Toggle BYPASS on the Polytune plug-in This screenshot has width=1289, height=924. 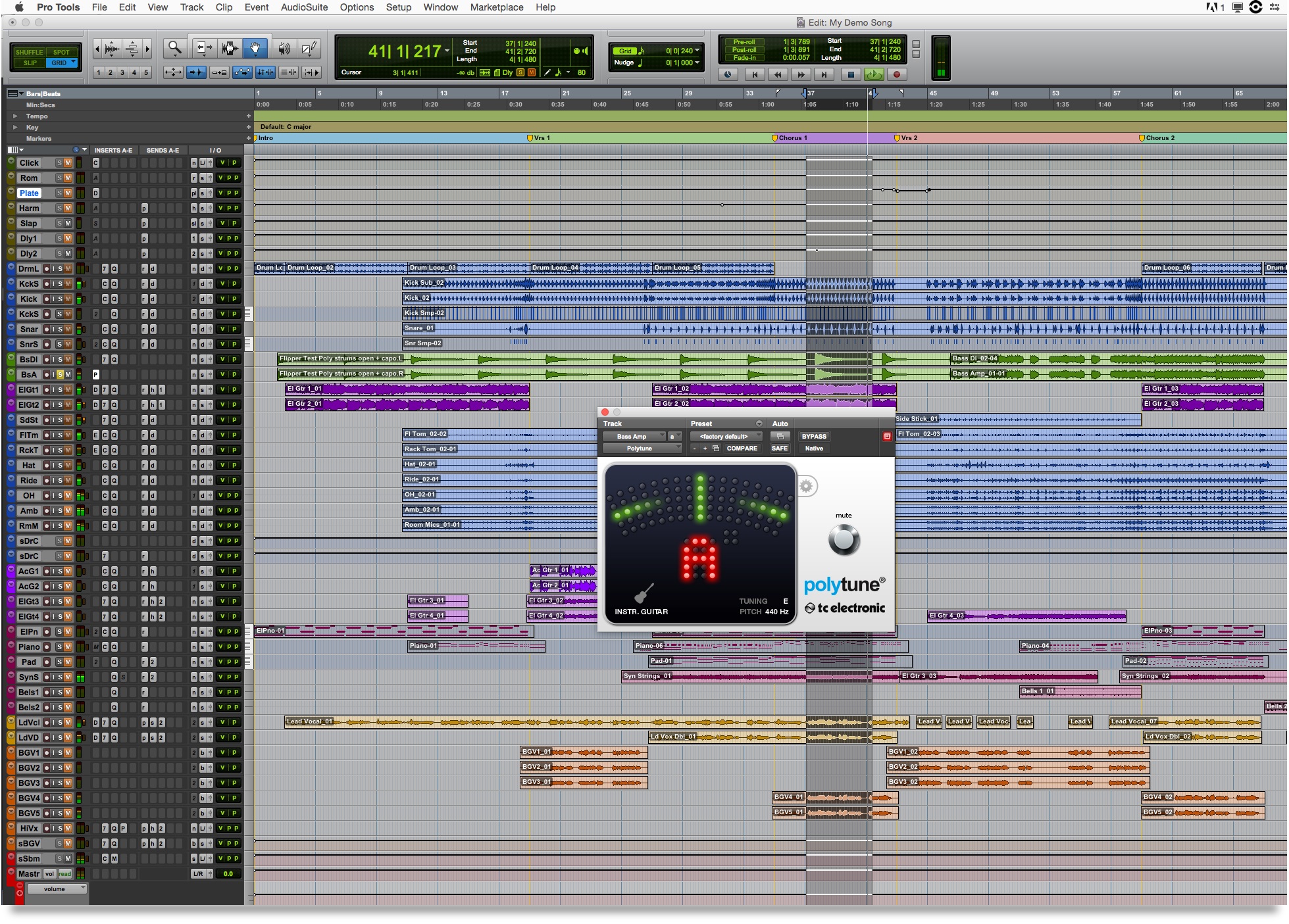[814, 436]
